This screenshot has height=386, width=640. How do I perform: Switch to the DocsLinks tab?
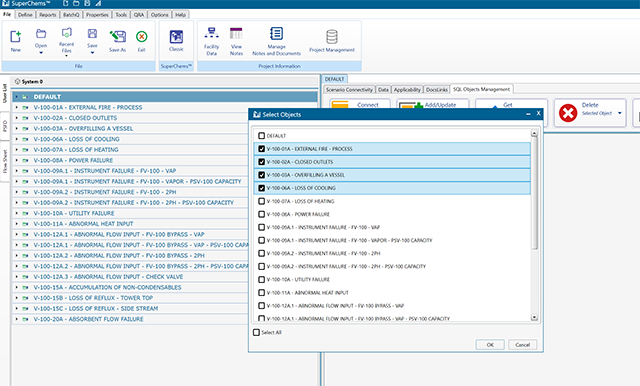437,89
